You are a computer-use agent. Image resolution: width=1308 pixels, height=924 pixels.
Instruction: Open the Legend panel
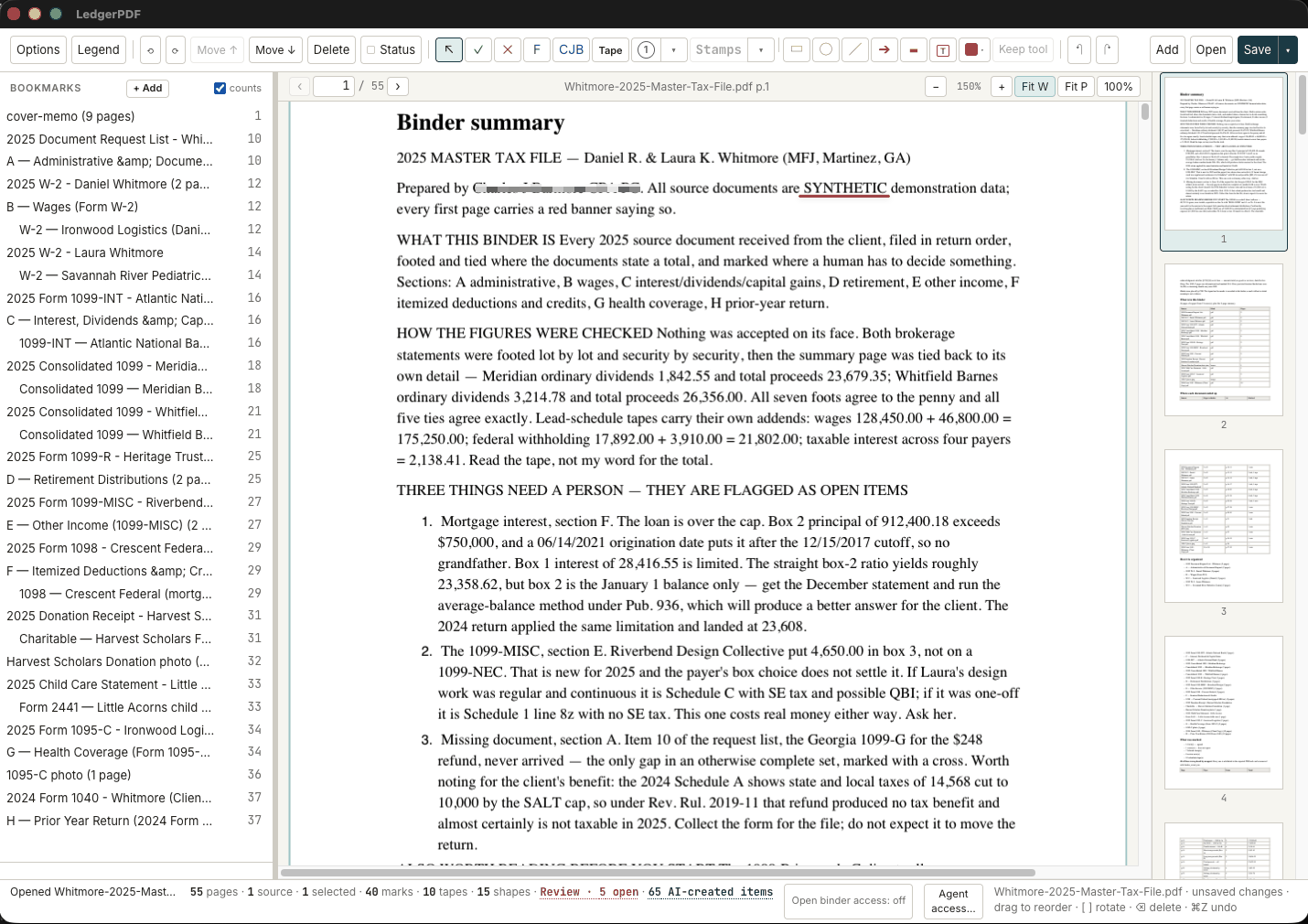(99, 49)
